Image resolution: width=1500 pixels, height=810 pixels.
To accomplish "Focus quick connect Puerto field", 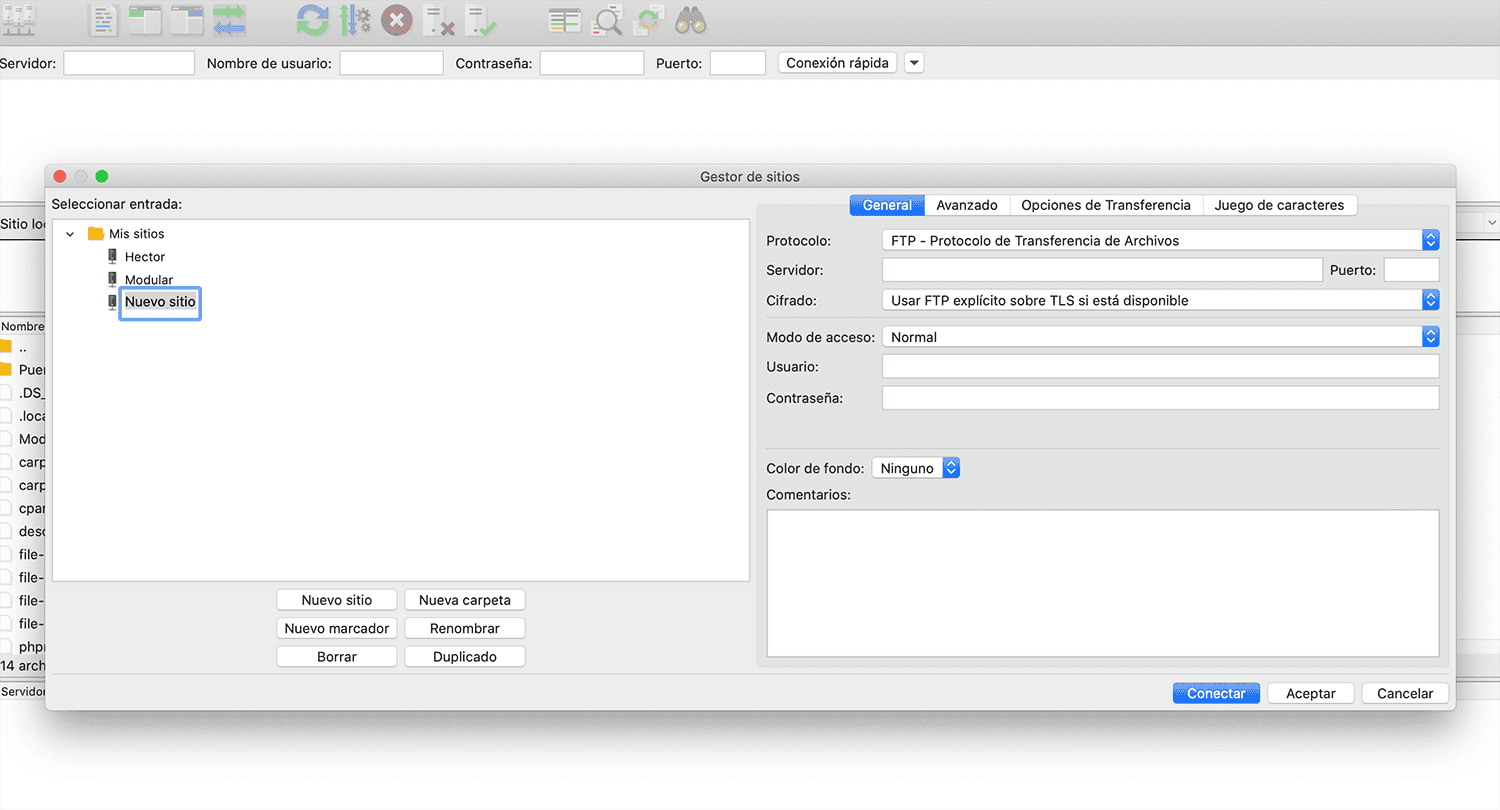I will [738, 63].
